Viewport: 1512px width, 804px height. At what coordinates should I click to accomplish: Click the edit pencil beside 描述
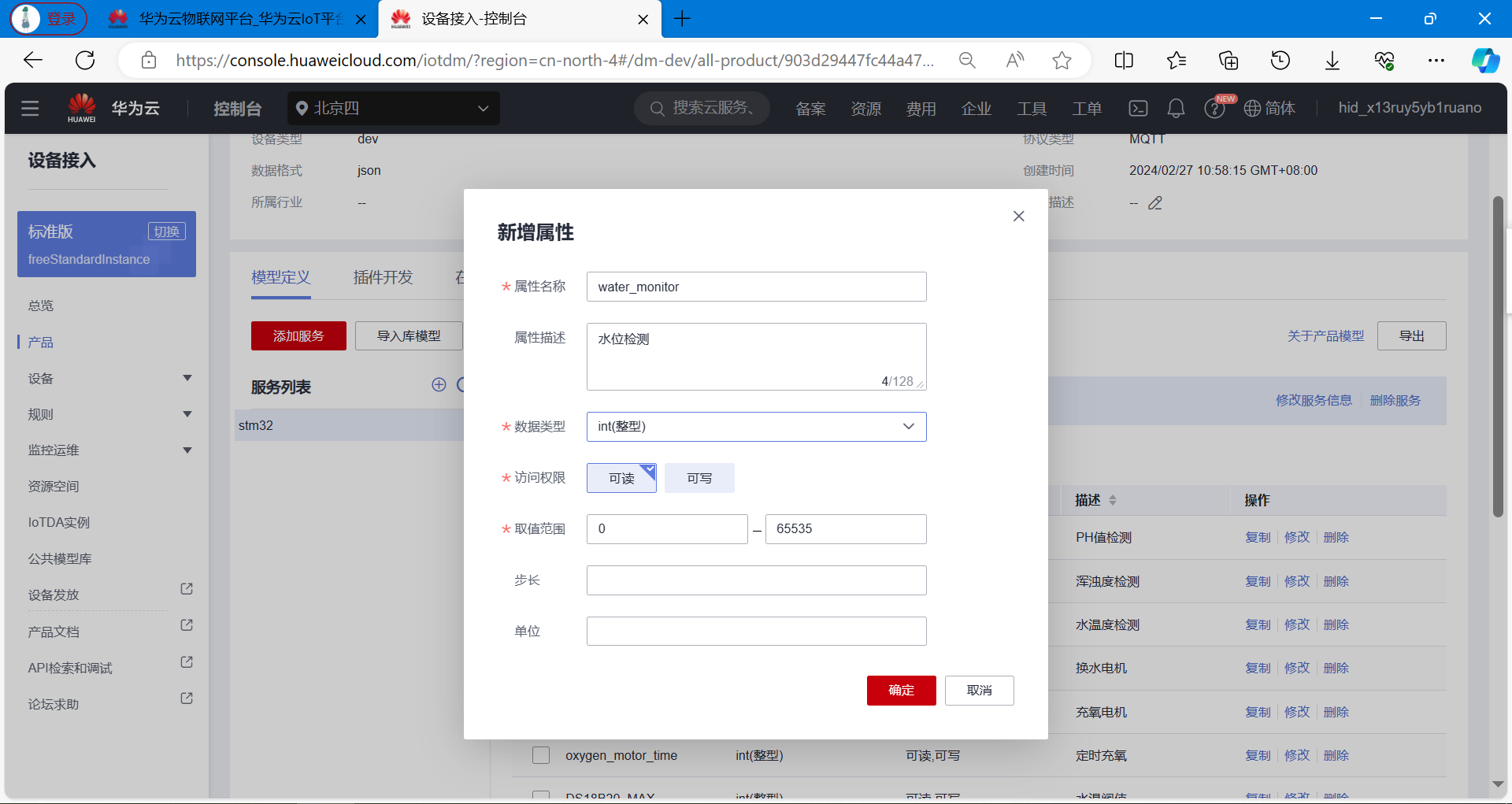point(1155,203)
